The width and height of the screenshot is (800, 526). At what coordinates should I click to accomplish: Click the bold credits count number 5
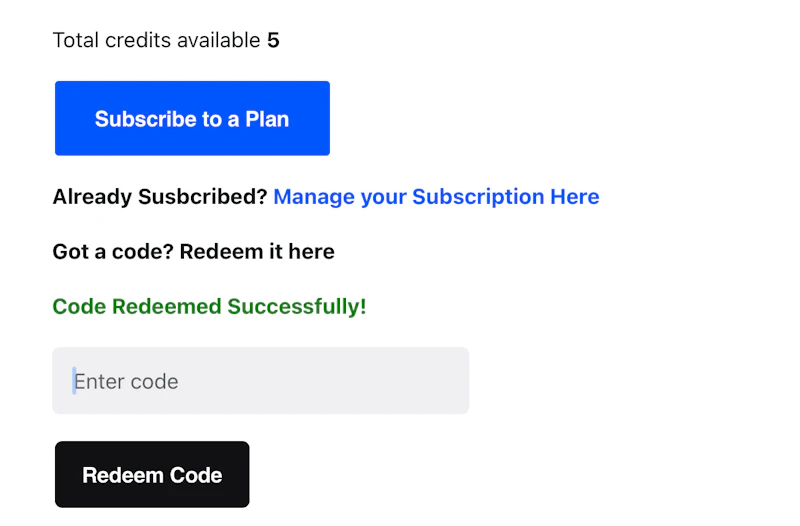273,41
